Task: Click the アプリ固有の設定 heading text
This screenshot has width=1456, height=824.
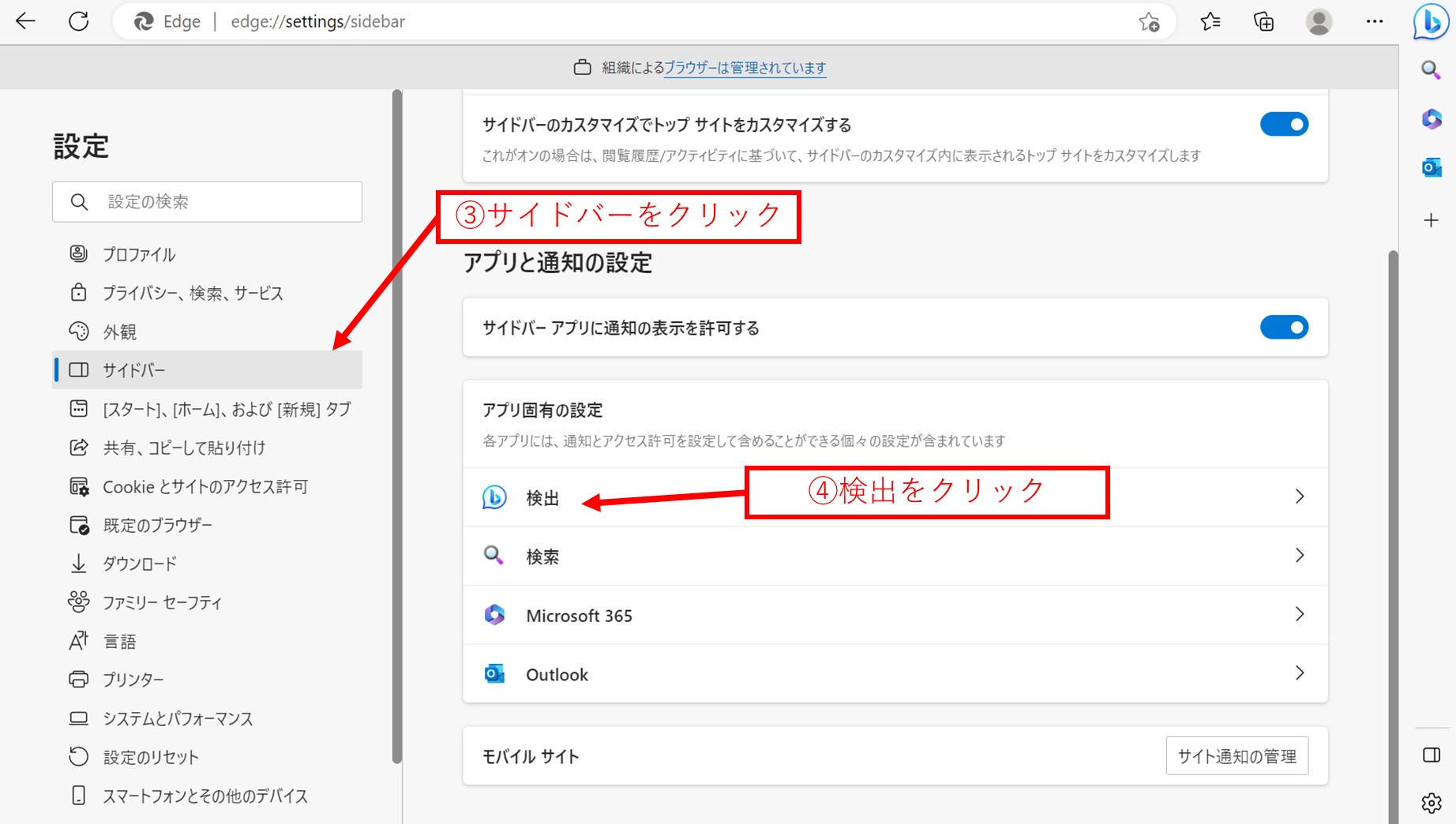Action: [542, 410]
